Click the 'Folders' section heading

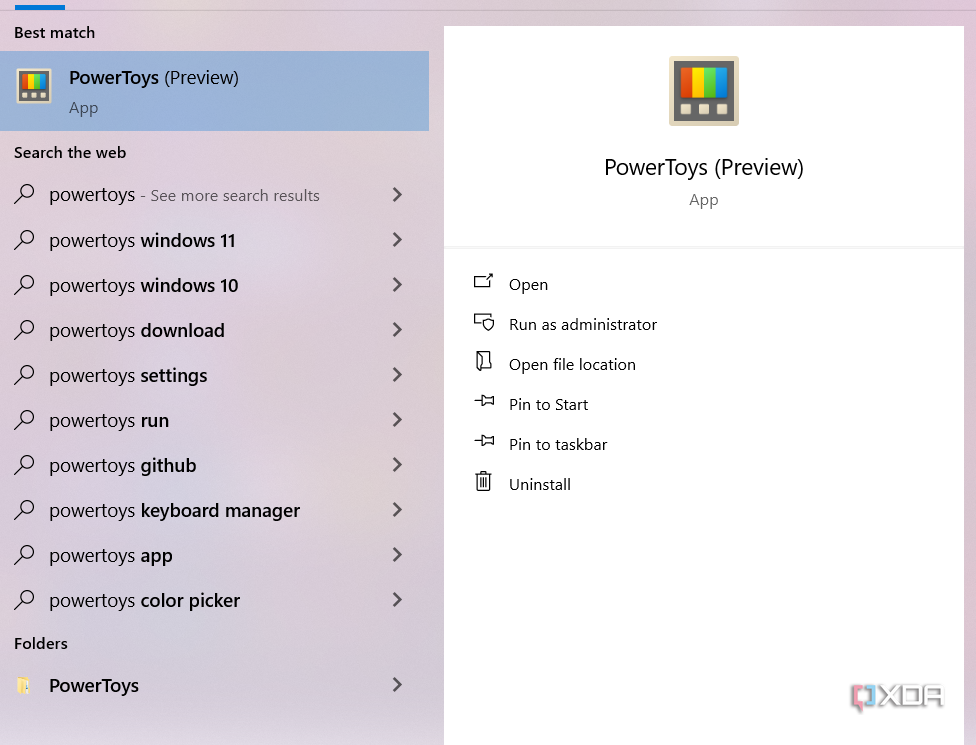click(40, 643)
